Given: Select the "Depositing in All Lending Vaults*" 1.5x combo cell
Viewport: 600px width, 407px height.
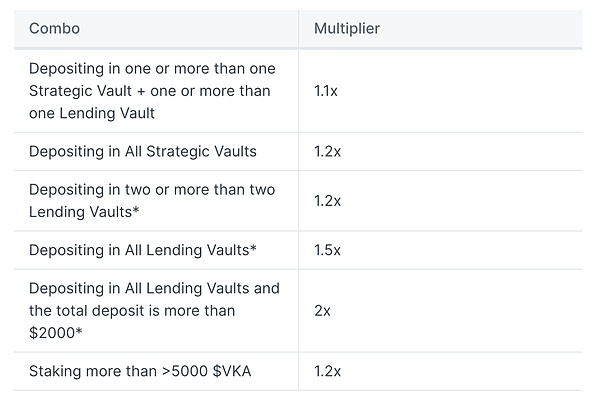Looking at the screenshot, I should point(139,249).
